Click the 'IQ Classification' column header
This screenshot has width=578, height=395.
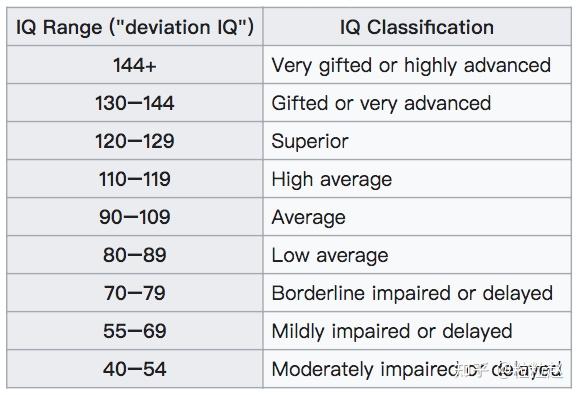(x=417, y=27)
